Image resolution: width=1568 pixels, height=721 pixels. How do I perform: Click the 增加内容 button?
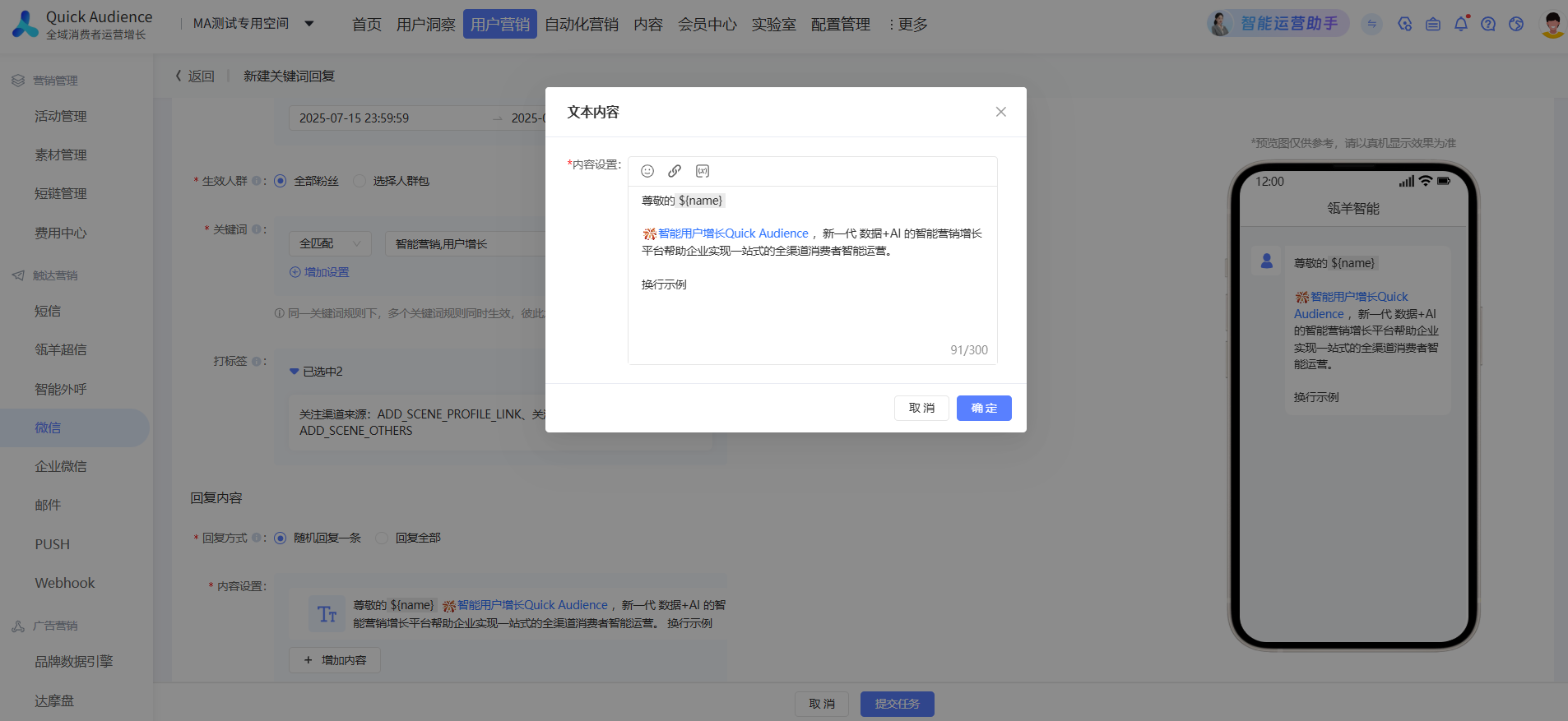tap(335, 660)
